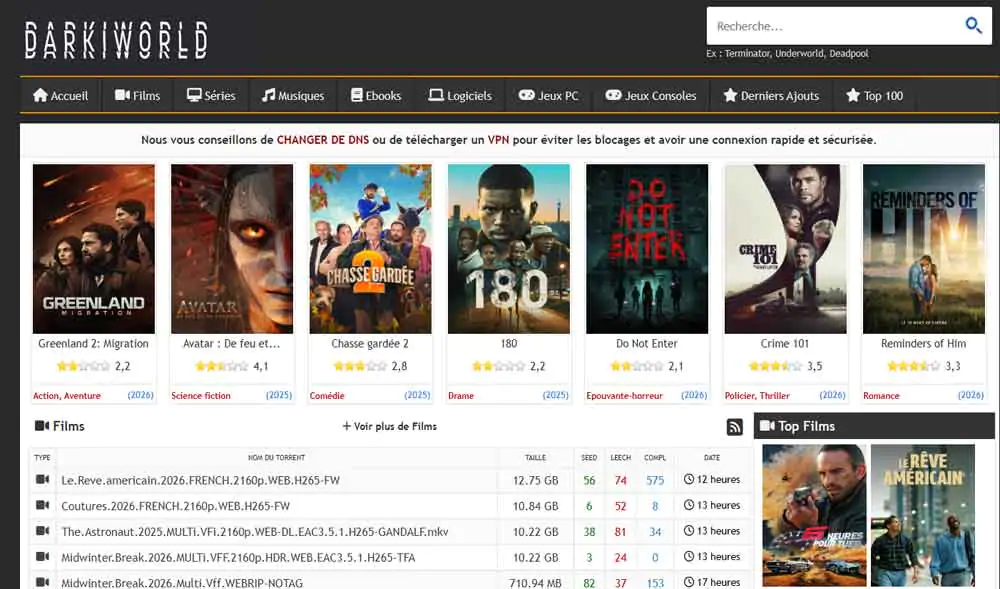Open torrent Coutures.2026.FRENCH.2160p

pos(175,506)
